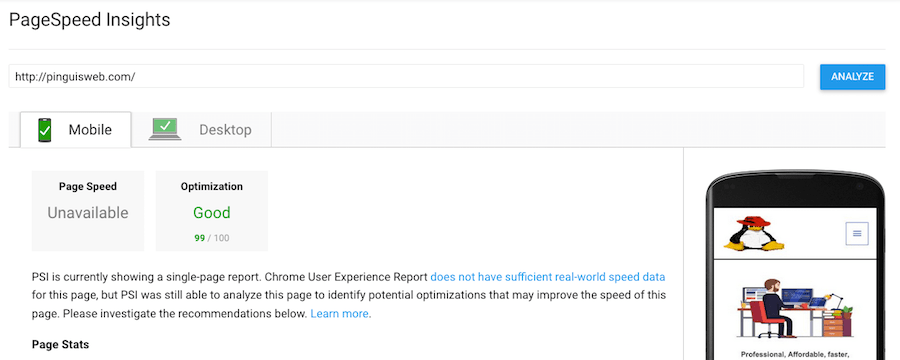Click the laptop icon on Desktop tab
This screenshot has height=360, width=900.
coord(165,129)
